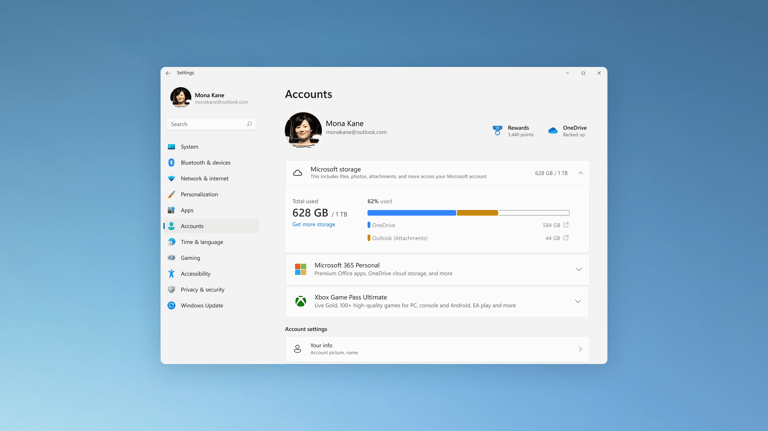This screenshot has width=768, height=431.
Task: Click the Time & language globe icon
Action: 171,242
